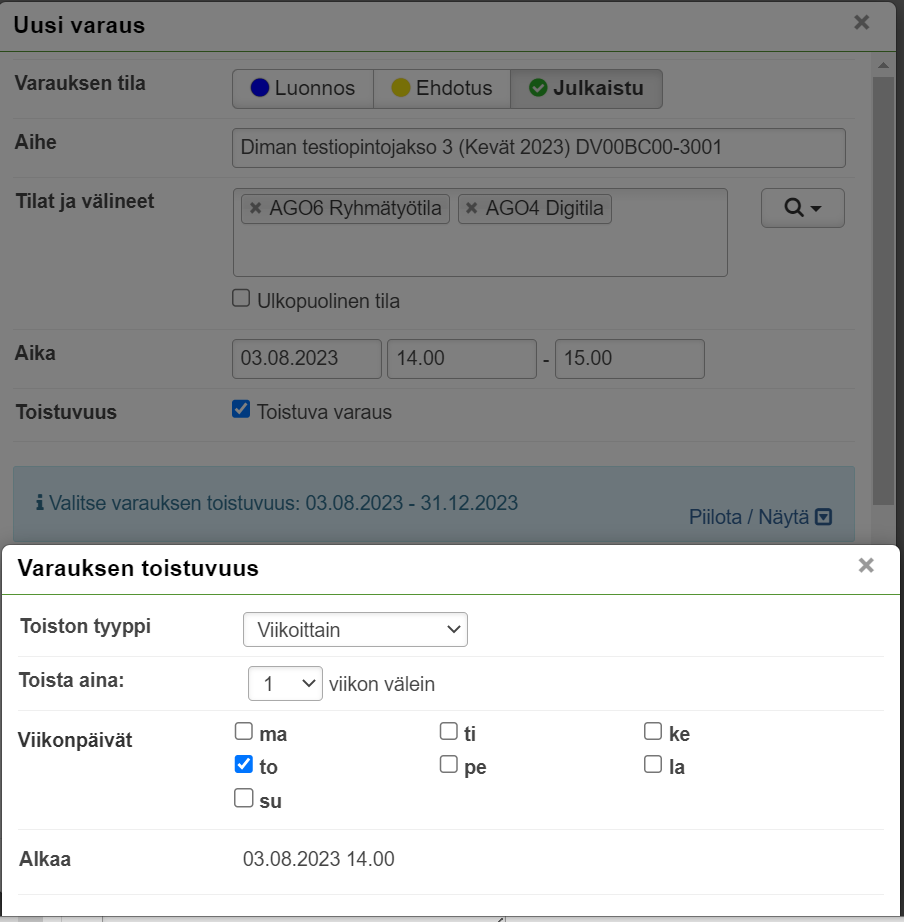The image size is (904, 922).
Task: Check the ma weekday checkbox
Action: tap(244, 732)
